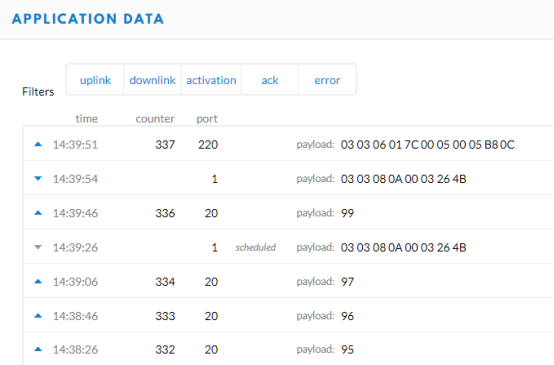The image size is (554, 365).
Task: Click uplink arrow icon for 14:39:51 row
Action: 38,144
